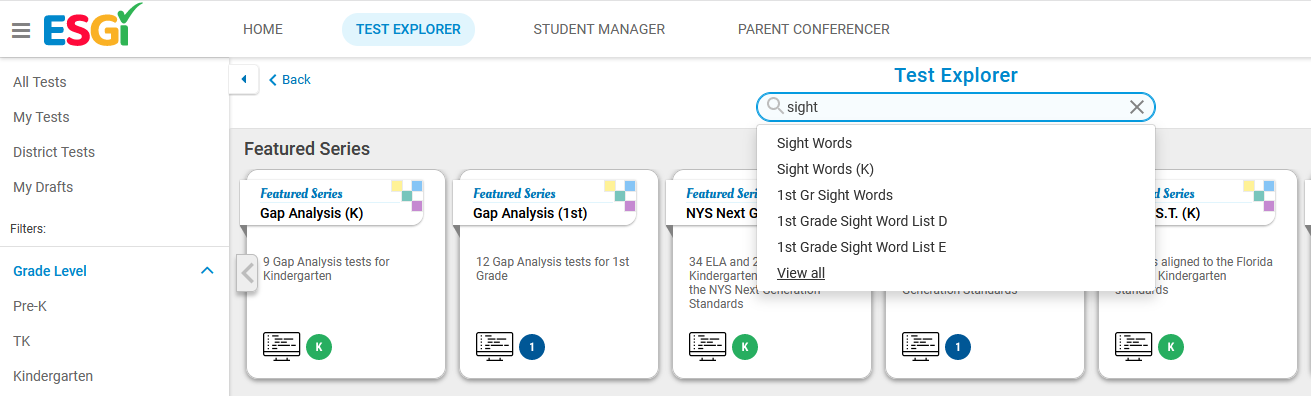Click inside the sight search field
The height and width of the screenshot is (396, 1311).
point(955,107)
